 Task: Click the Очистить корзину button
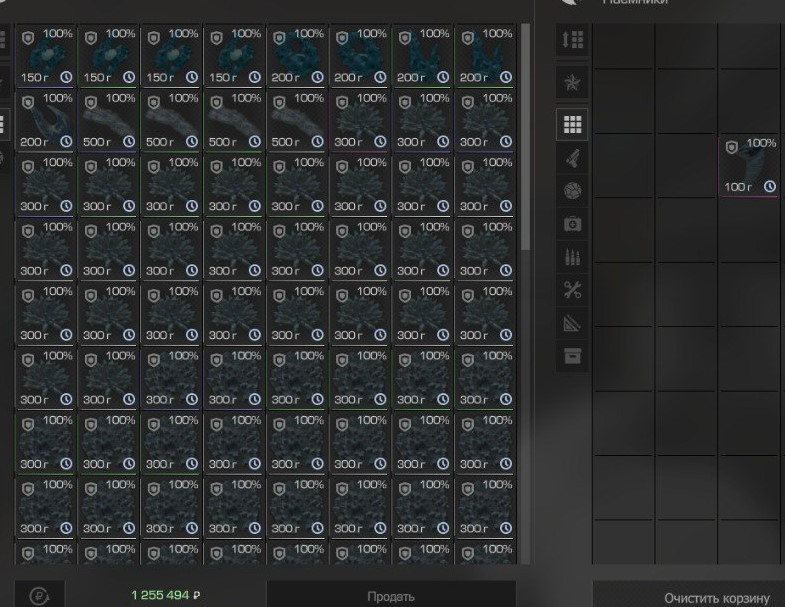coord(716,598)
